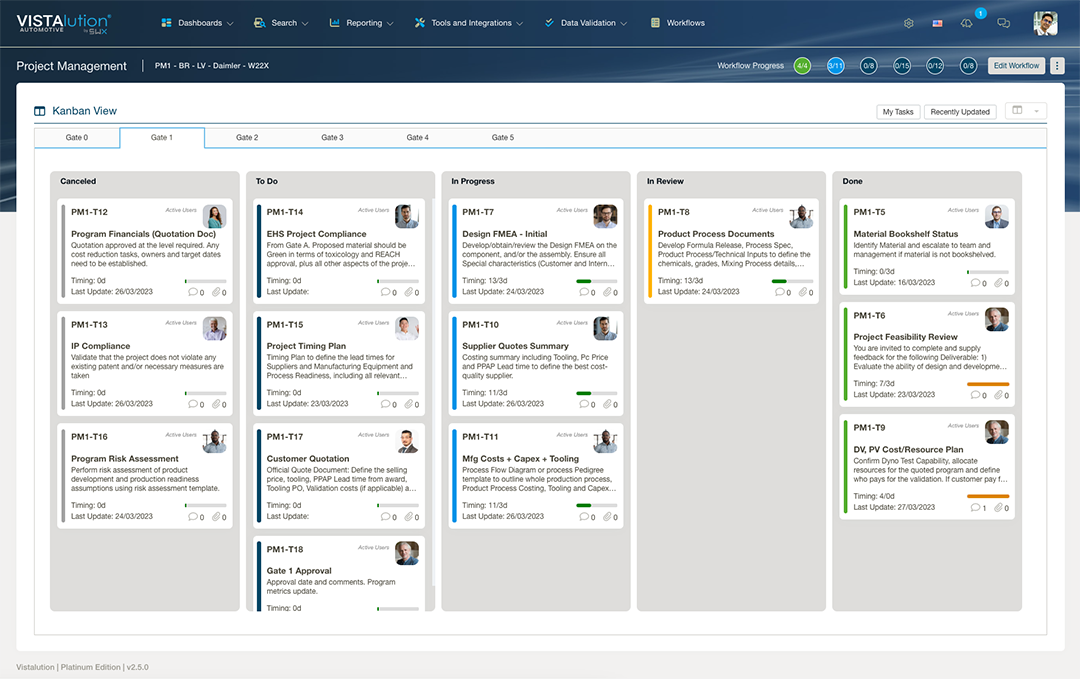The image size is (1080, 679).
Task: Open the view layout dropdown
Action: point(1025,111)
